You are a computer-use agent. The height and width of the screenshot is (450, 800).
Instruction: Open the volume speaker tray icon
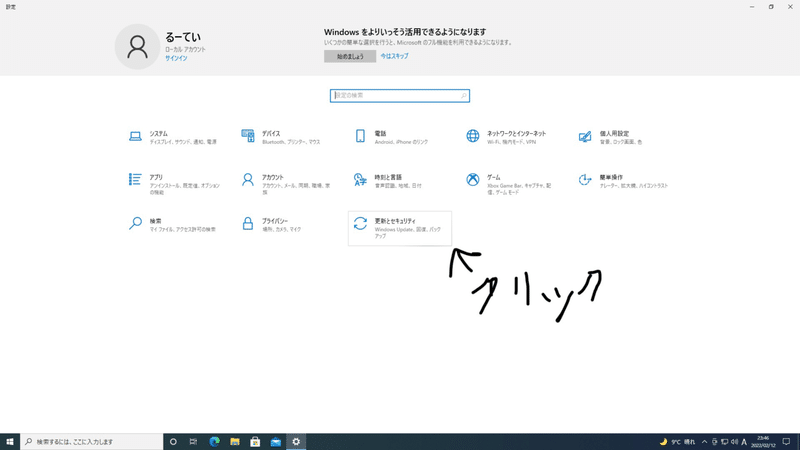point(734,442)
